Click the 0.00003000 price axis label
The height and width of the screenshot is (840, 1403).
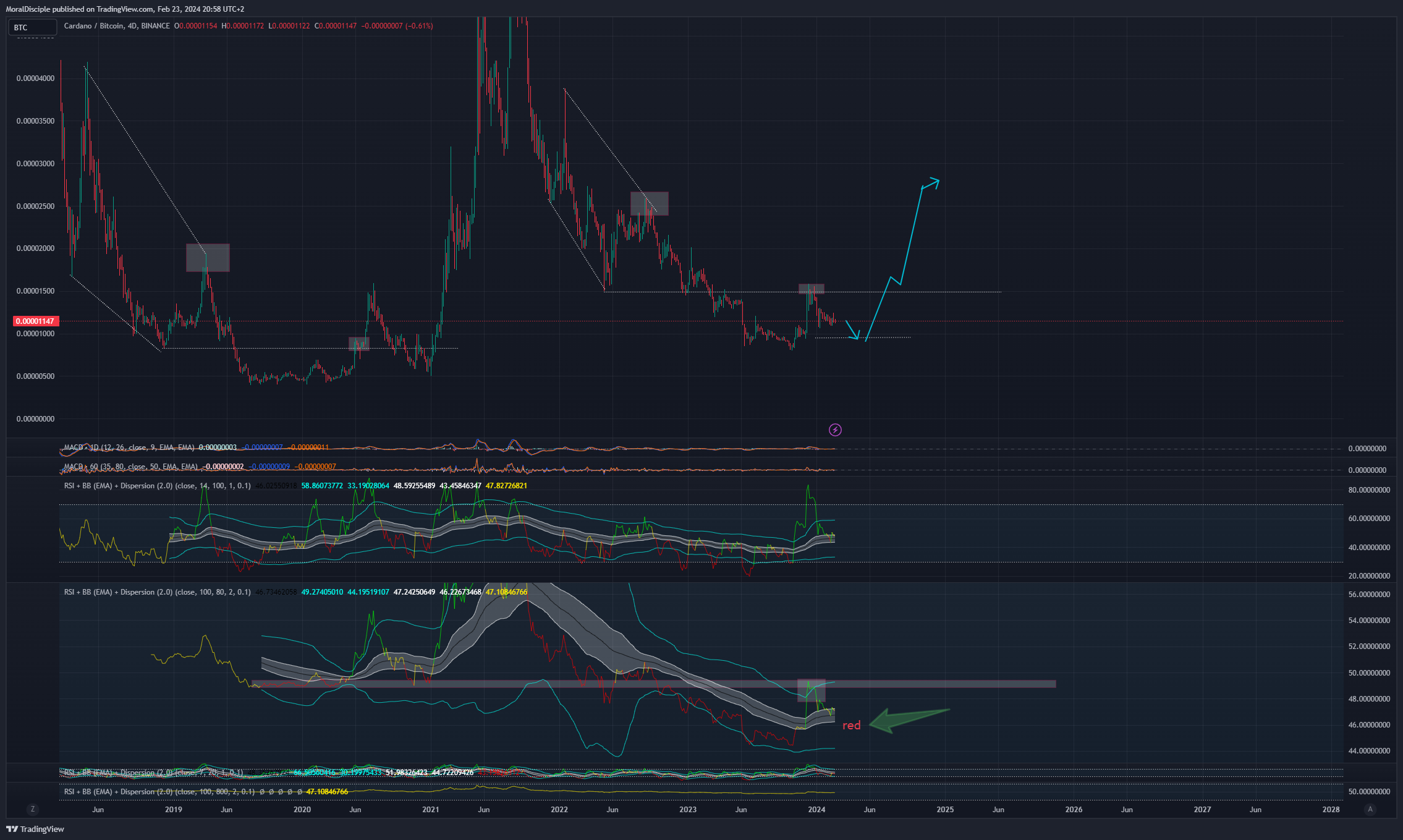pos(36,164)
